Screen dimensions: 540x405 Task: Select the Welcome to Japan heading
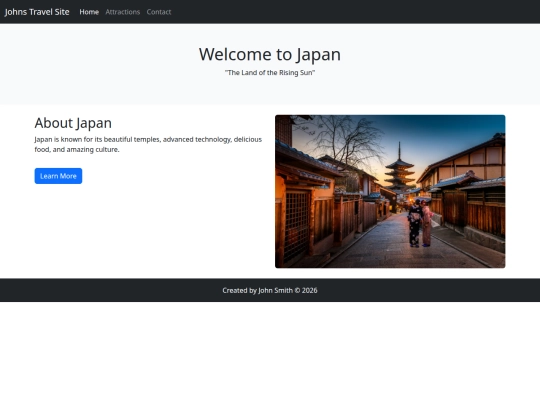[270, 54]
